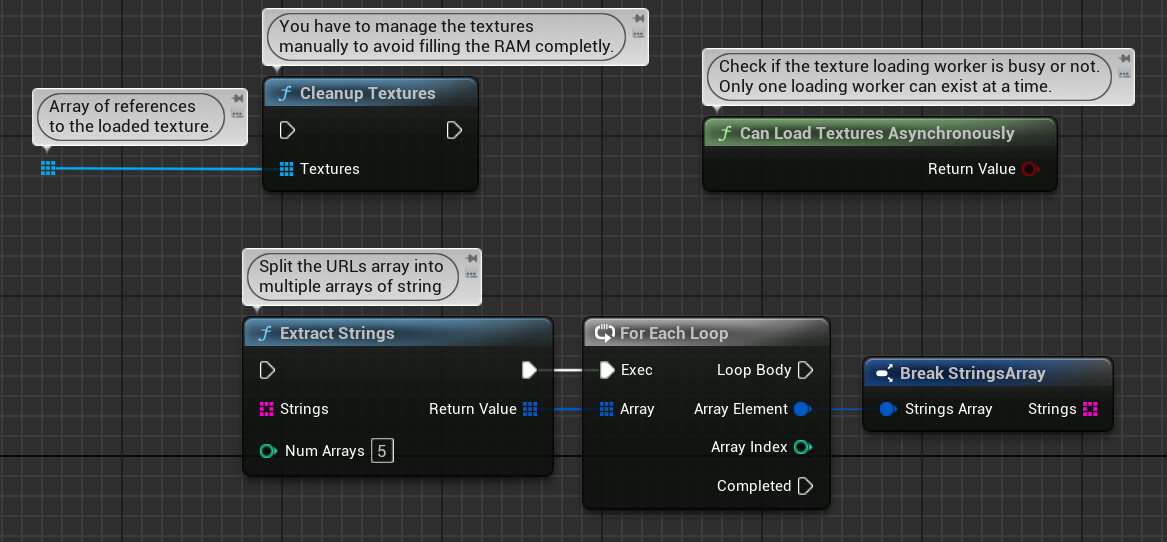Click the Extract Strings exec input pin

[x=267, y=370]
